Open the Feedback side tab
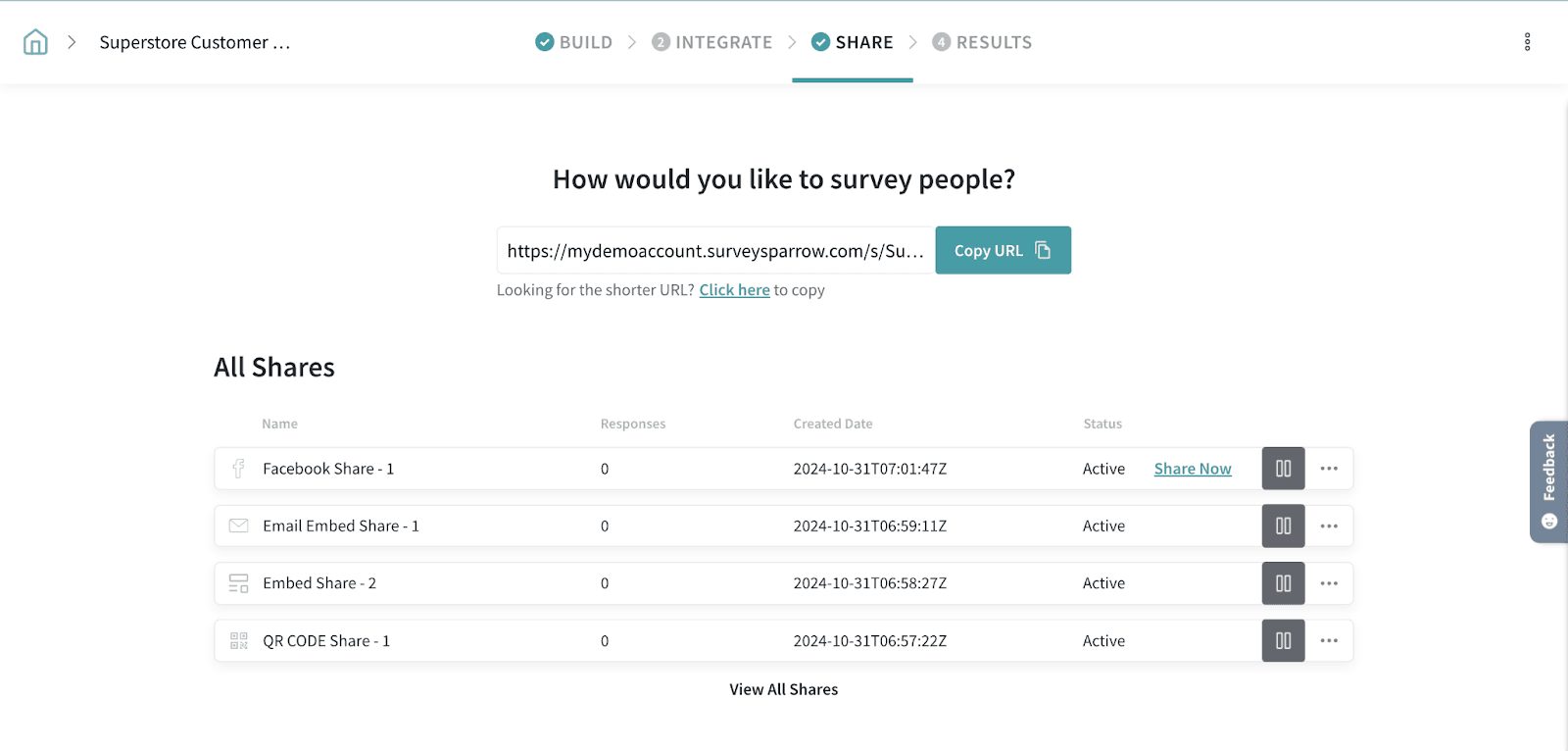The width and height of the screenshot is (1568, 751). tap(1548, 481)
